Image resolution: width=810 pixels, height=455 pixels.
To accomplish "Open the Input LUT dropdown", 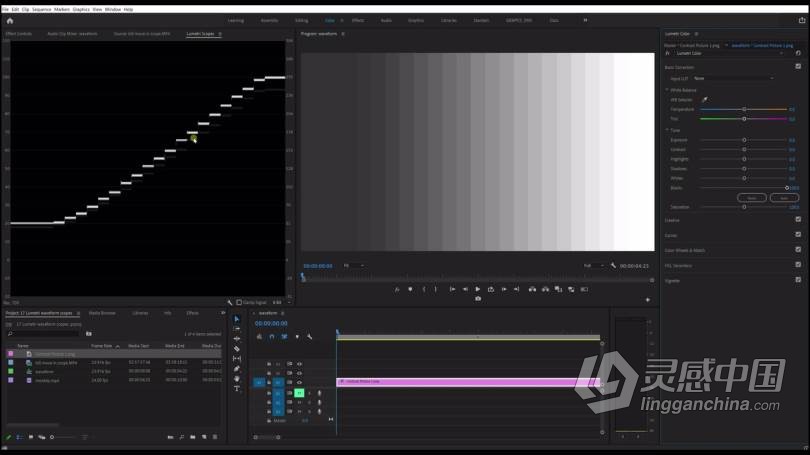I will coord(733,78).
